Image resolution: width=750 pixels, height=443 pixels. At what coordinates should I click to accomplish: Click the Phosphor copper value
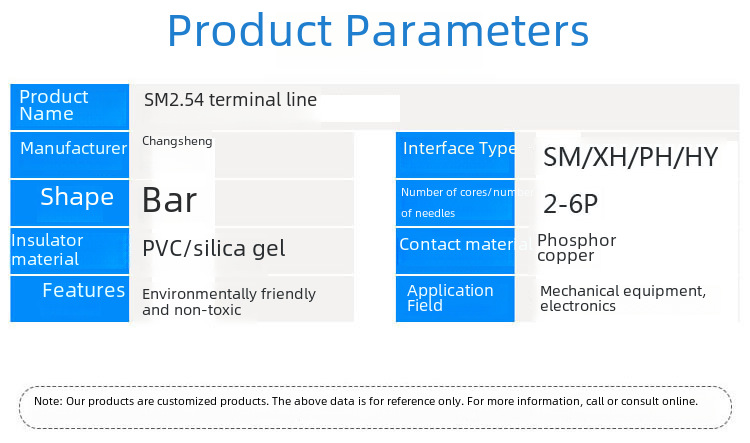(x=576, y=248)
